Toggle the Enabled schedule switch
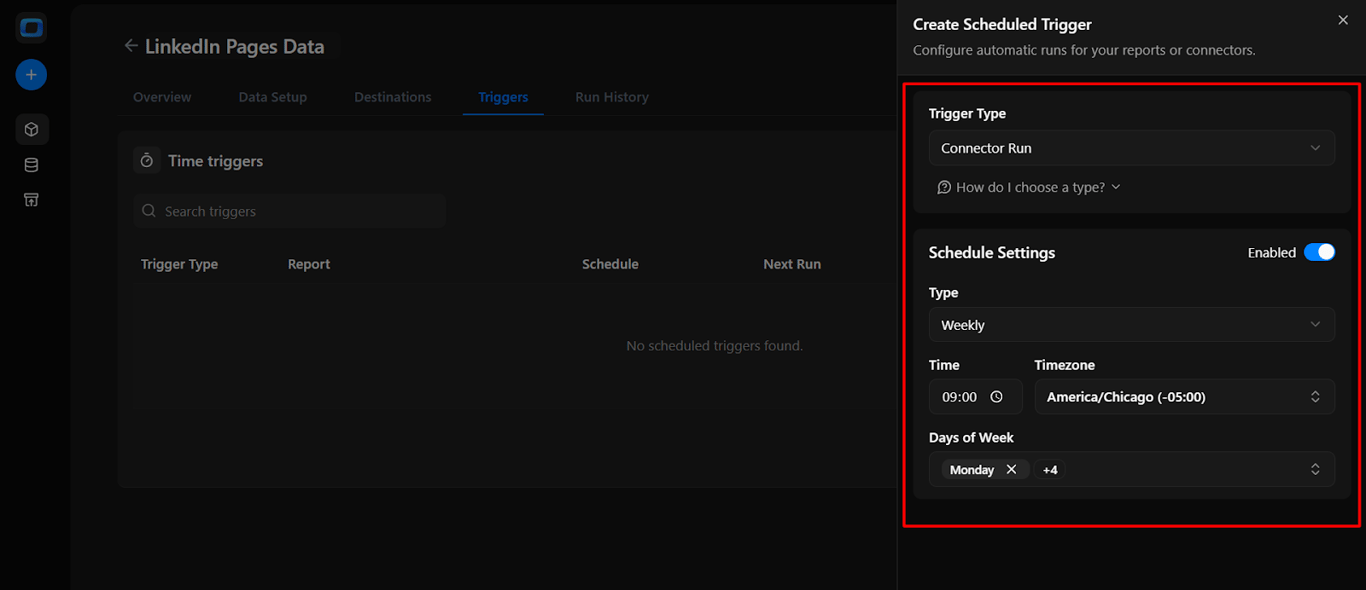This screenshot has height=590, width=1366. tap(1319, 252)
